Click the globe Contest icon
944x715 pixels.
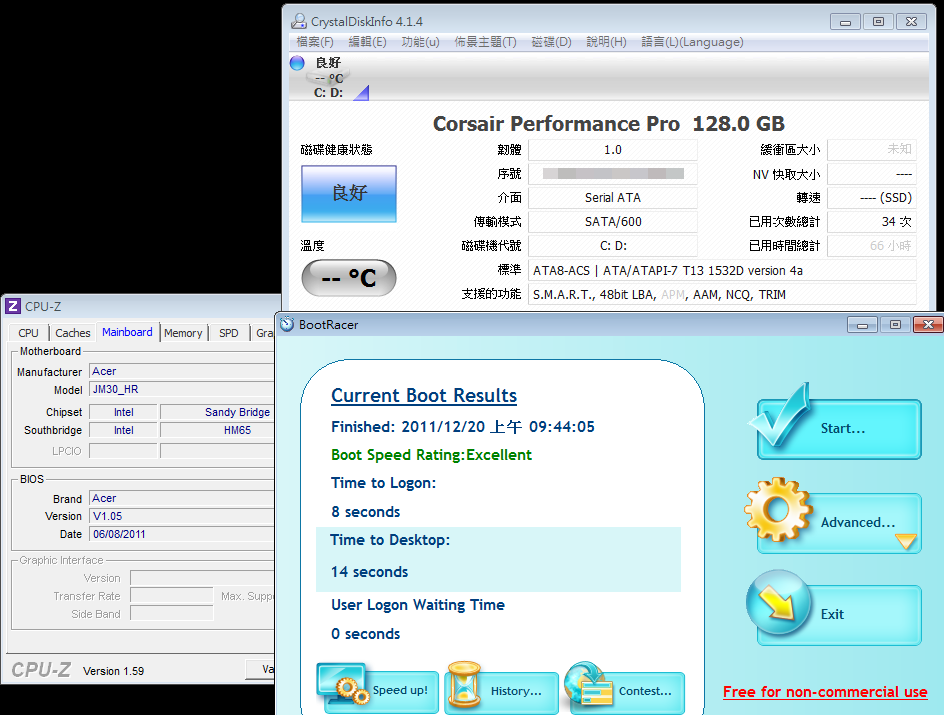(x=588, y=684)
